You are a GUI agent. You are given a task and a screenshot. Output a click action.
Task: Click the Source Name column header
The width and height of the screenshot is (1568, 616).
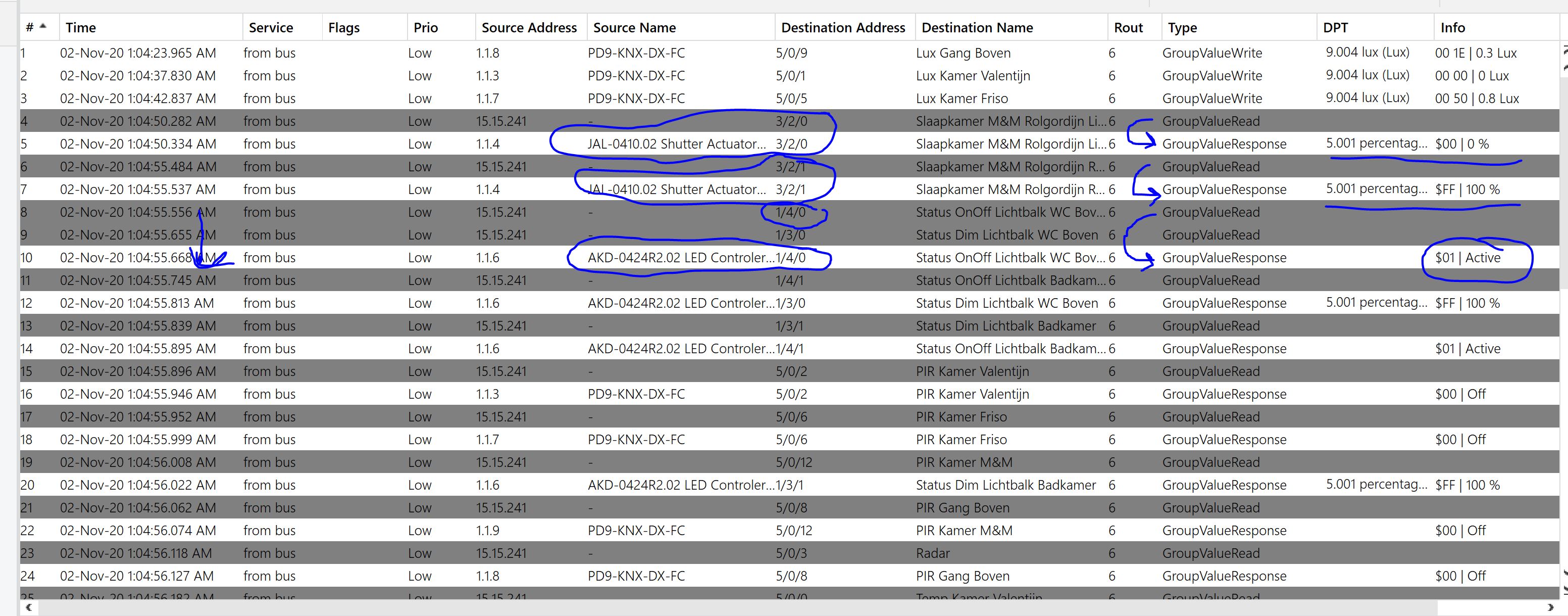coord(634,27)
